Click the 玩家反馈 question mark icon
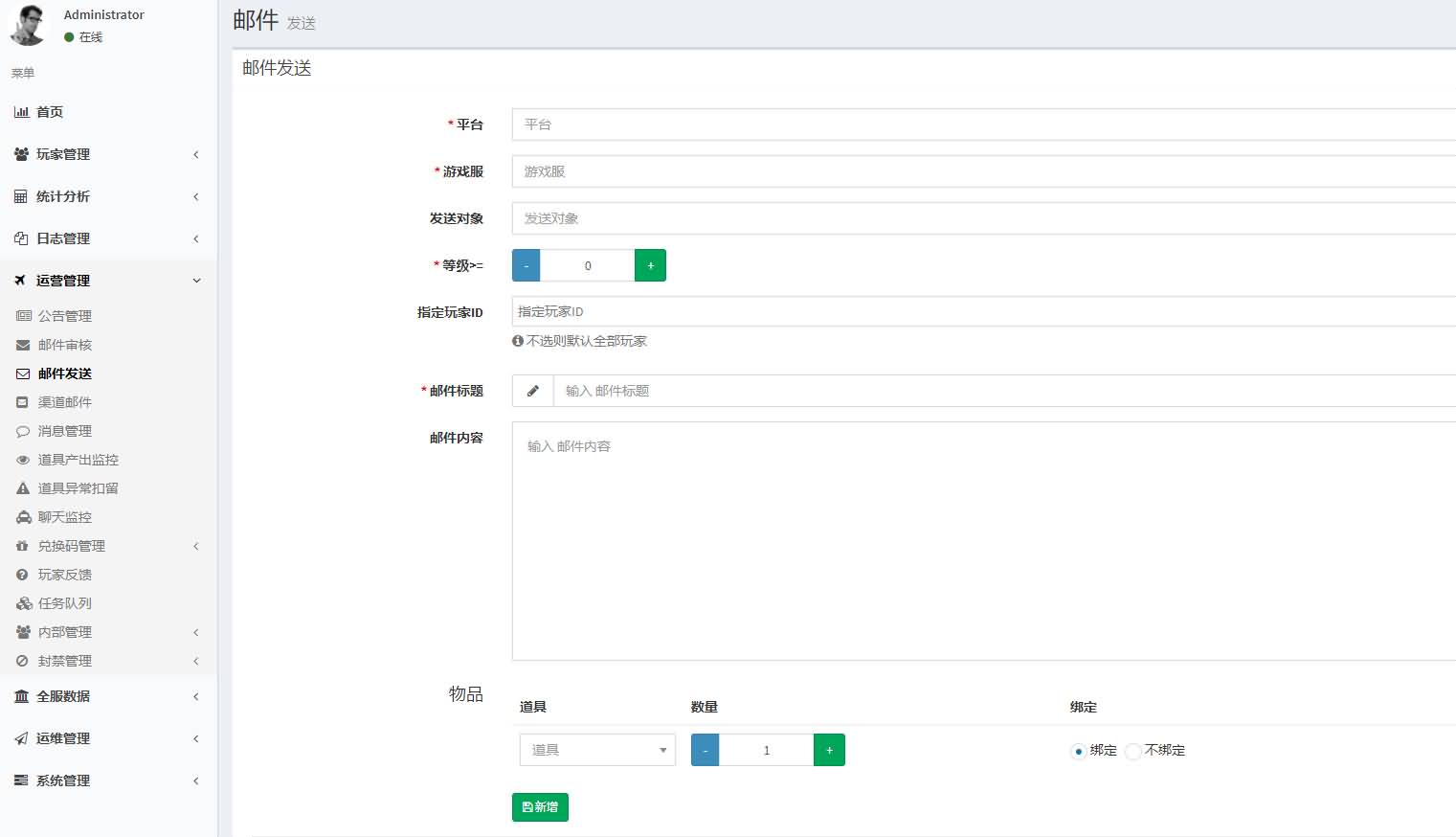The height and width of the screenshot is (837, 1456). 23,575
